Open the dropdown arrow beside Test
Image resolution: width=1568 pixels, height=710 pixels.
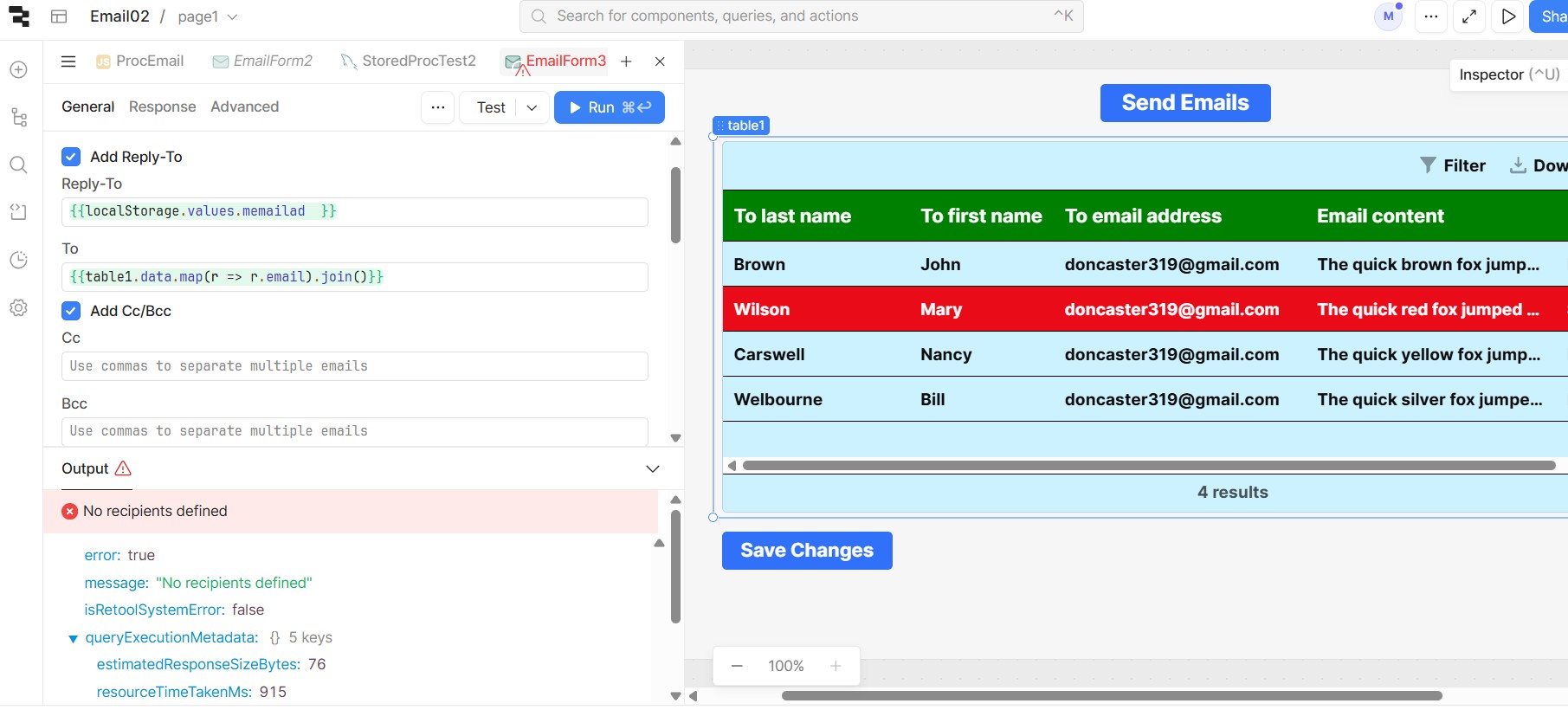532,107
